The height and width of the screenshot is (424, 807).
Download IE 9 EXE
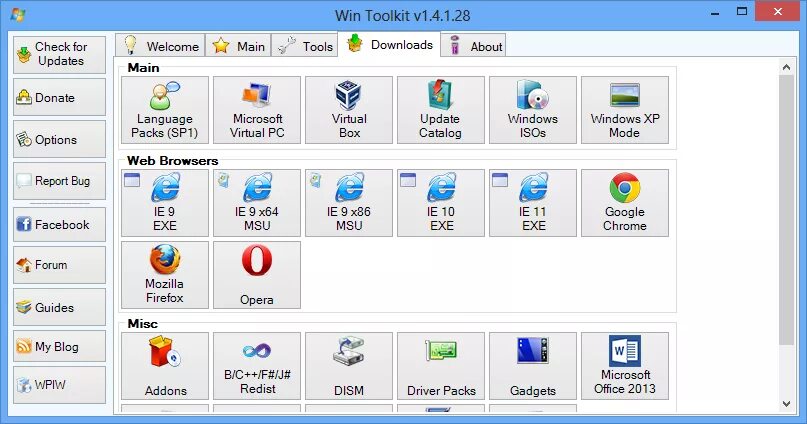[165, 203]
